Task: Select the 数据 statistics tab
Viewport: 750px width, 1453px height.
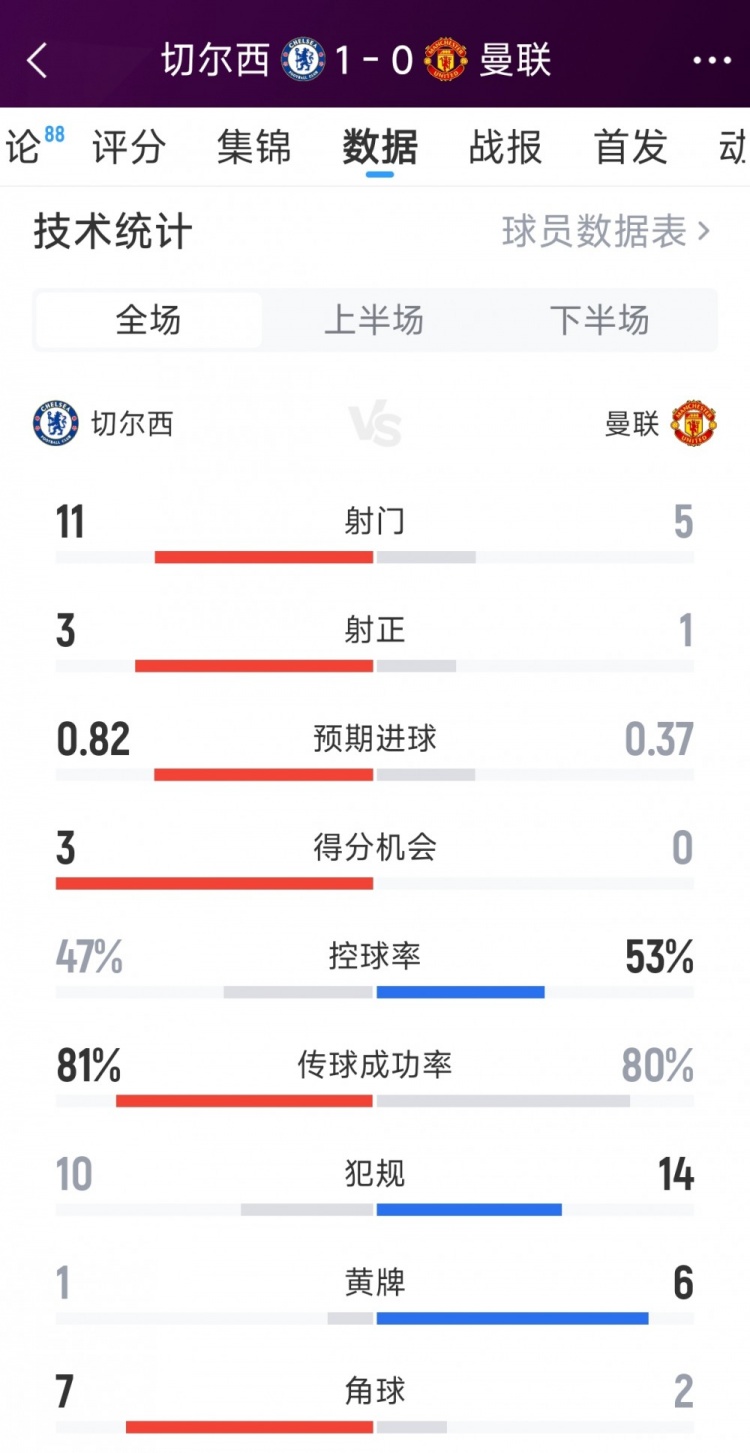Action: tap(380, 148)
